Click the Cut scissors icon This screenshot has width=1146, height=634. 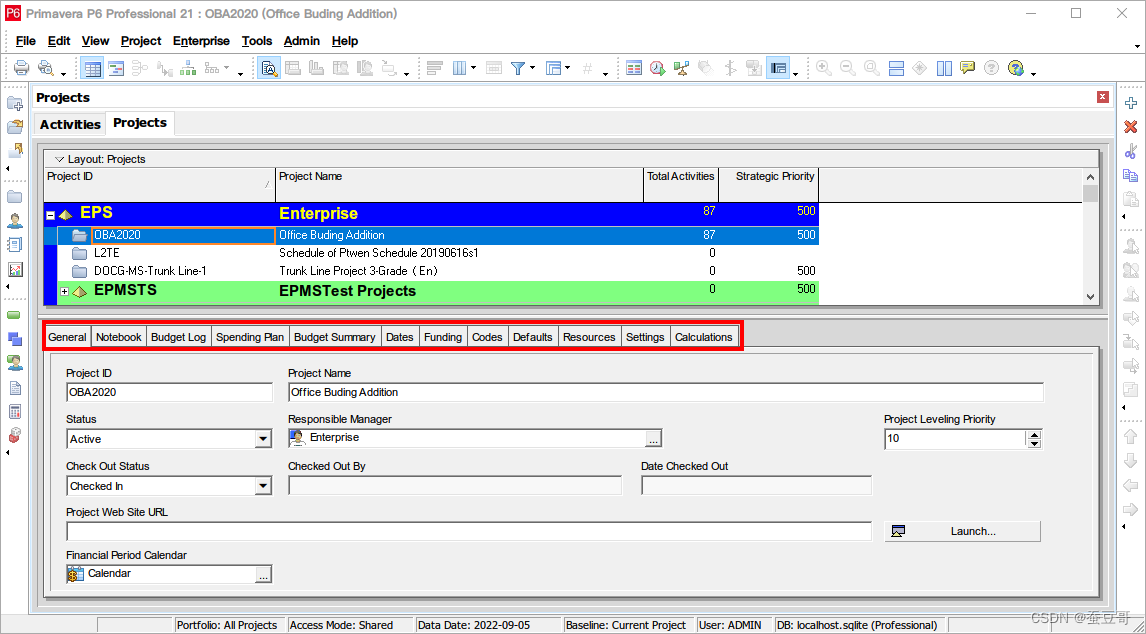pos(1131,151)
